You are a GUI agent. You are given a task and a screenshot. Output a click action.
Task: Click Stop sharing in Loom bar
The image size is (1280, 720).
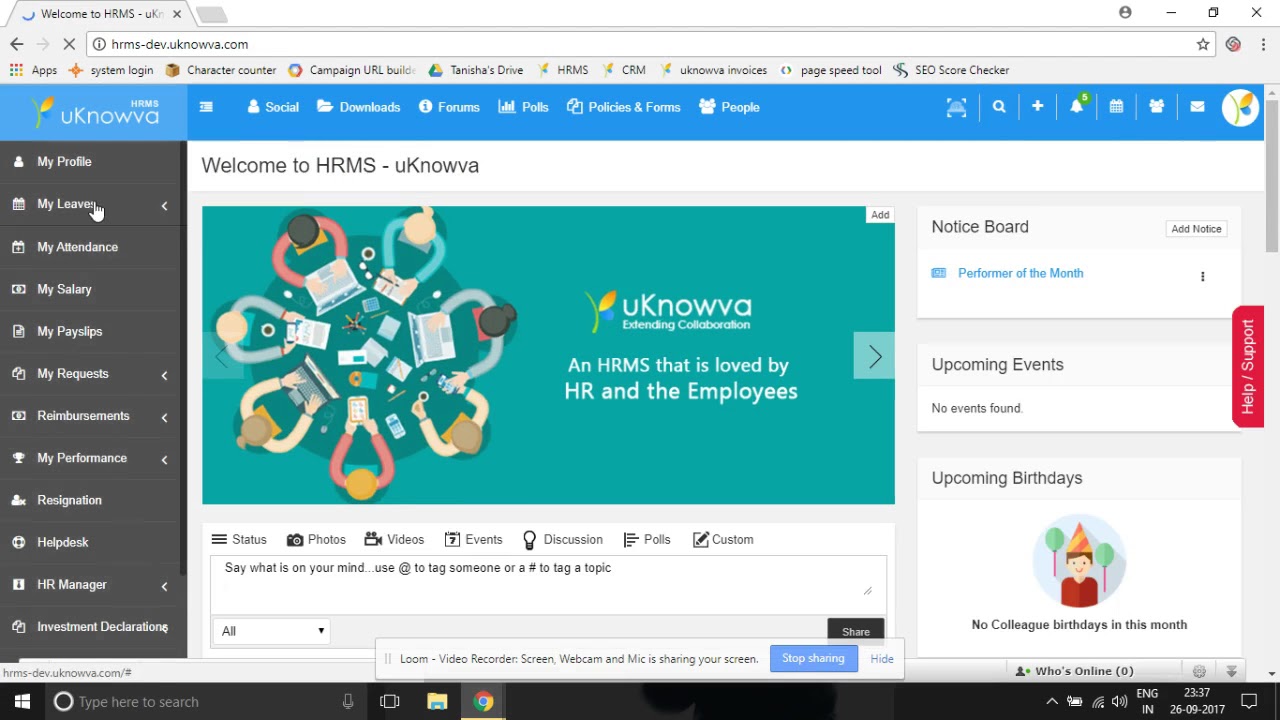pos(813,658)
